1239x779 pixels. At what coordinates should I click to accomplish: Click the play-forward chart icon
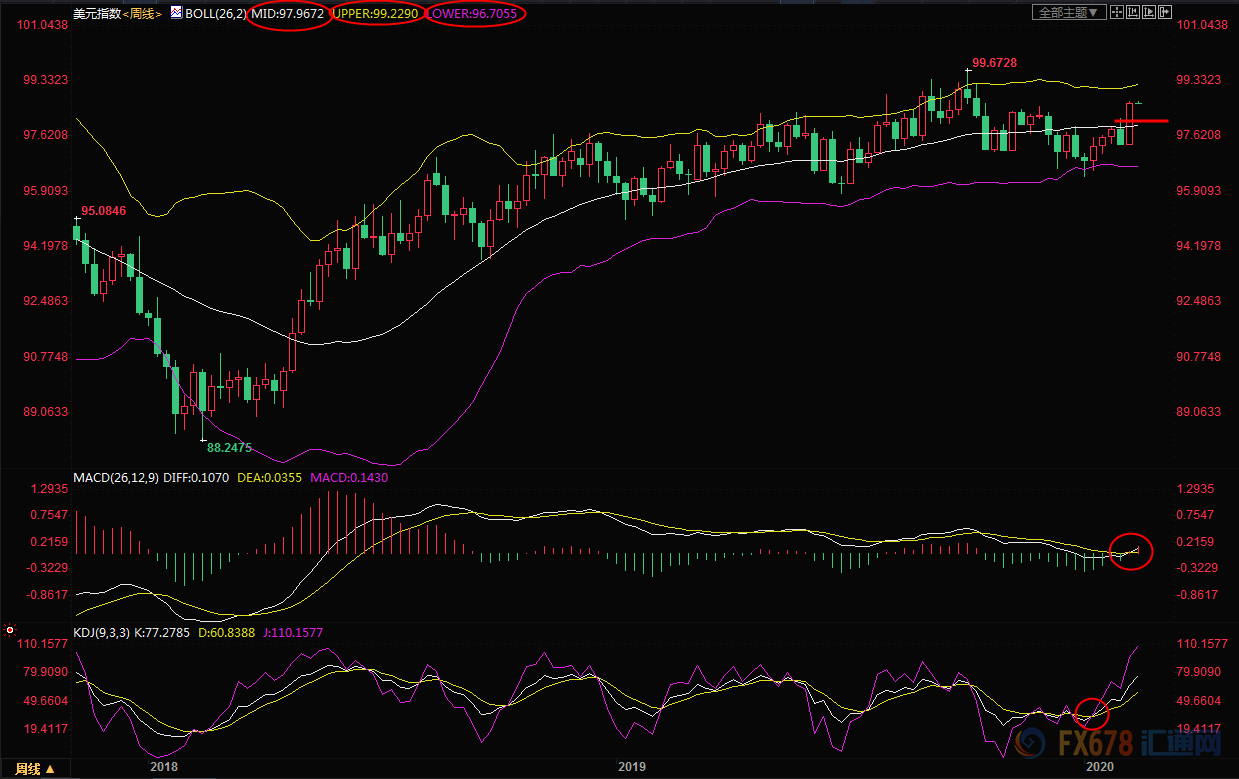click(x=1149, y=12)
